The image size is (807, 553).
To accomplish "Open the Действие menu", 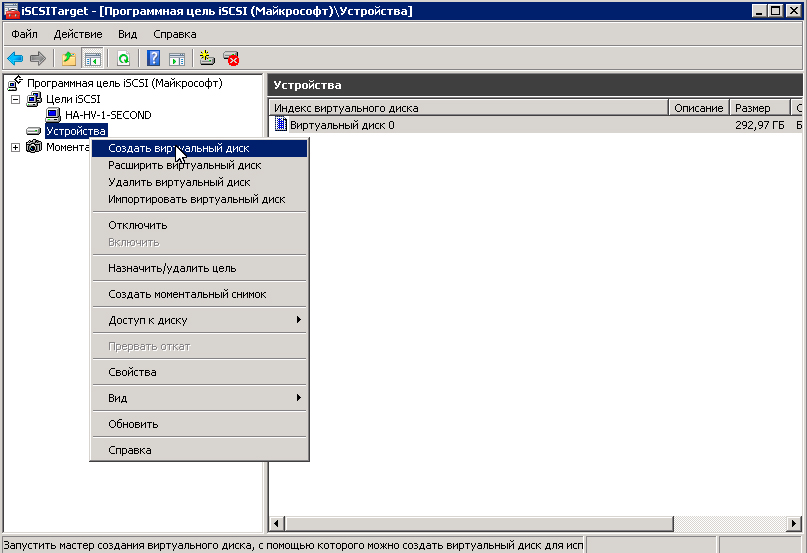I will point(78,34).
